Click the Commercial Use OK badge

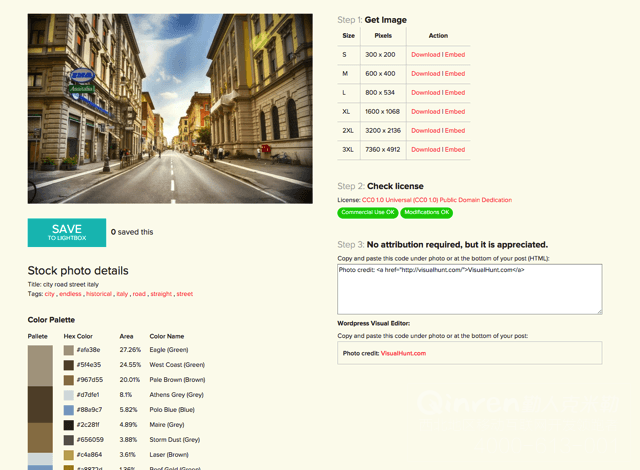pyautogui.click(x=368, y=213)
